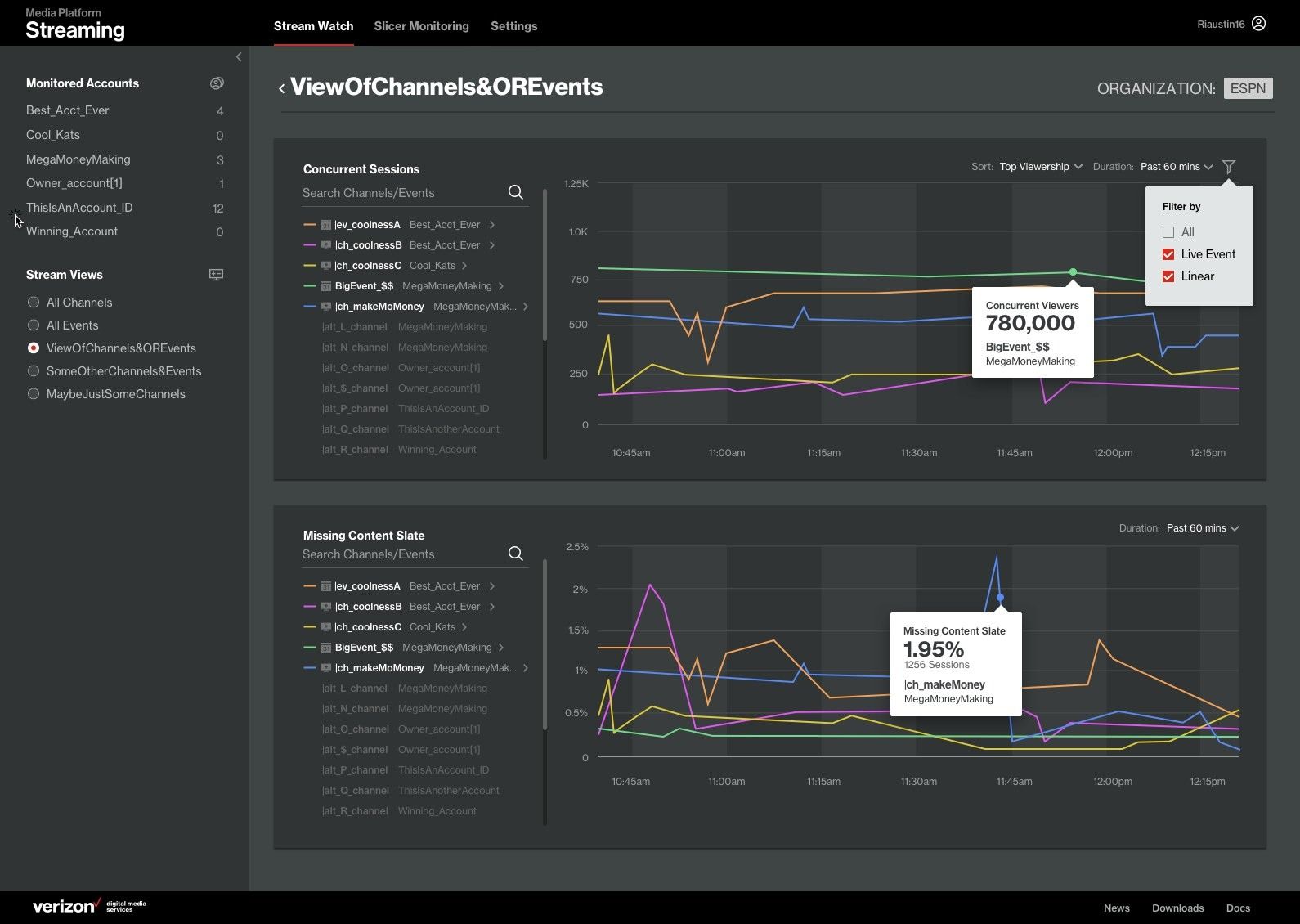This screenshot has height=924, width=1300.
Task: Open the Settings tab
Action: [513, 26]
